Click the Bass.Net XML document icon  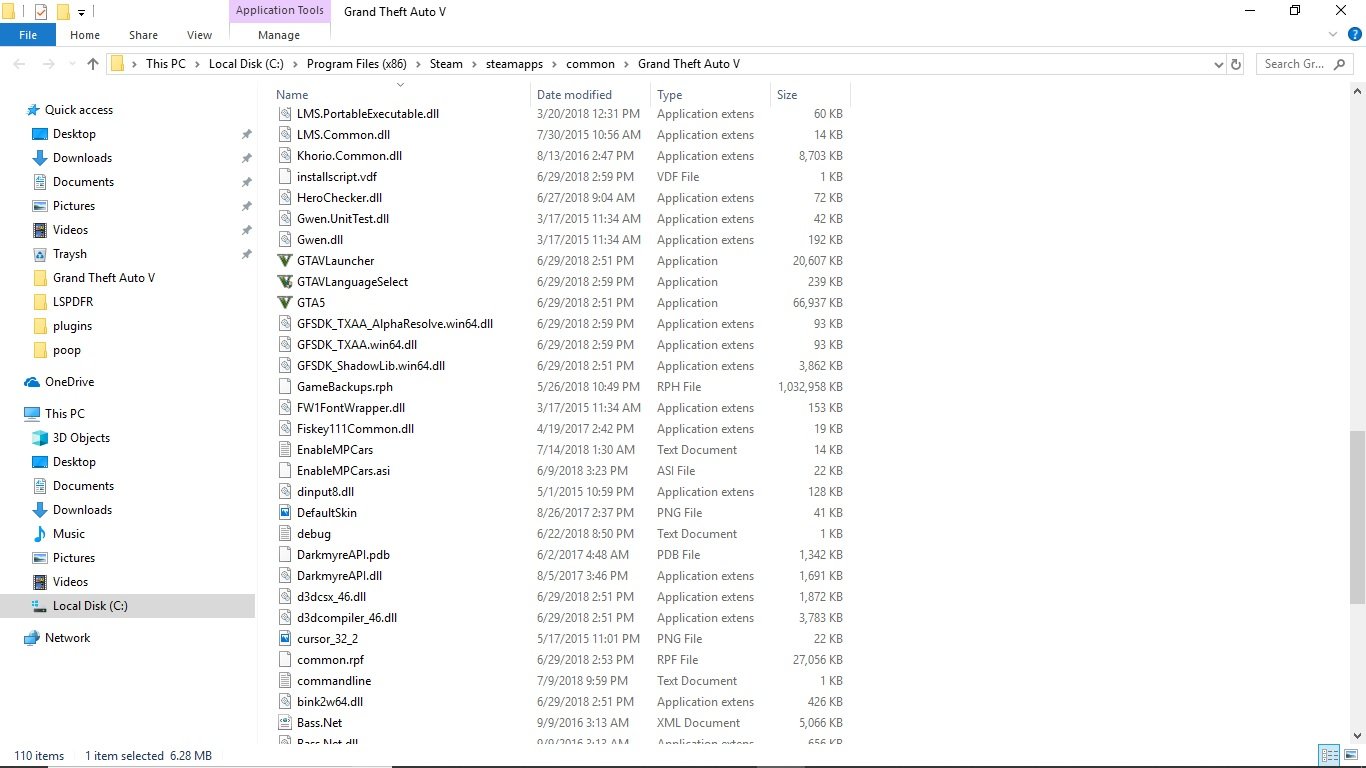(x=285, y=723)
